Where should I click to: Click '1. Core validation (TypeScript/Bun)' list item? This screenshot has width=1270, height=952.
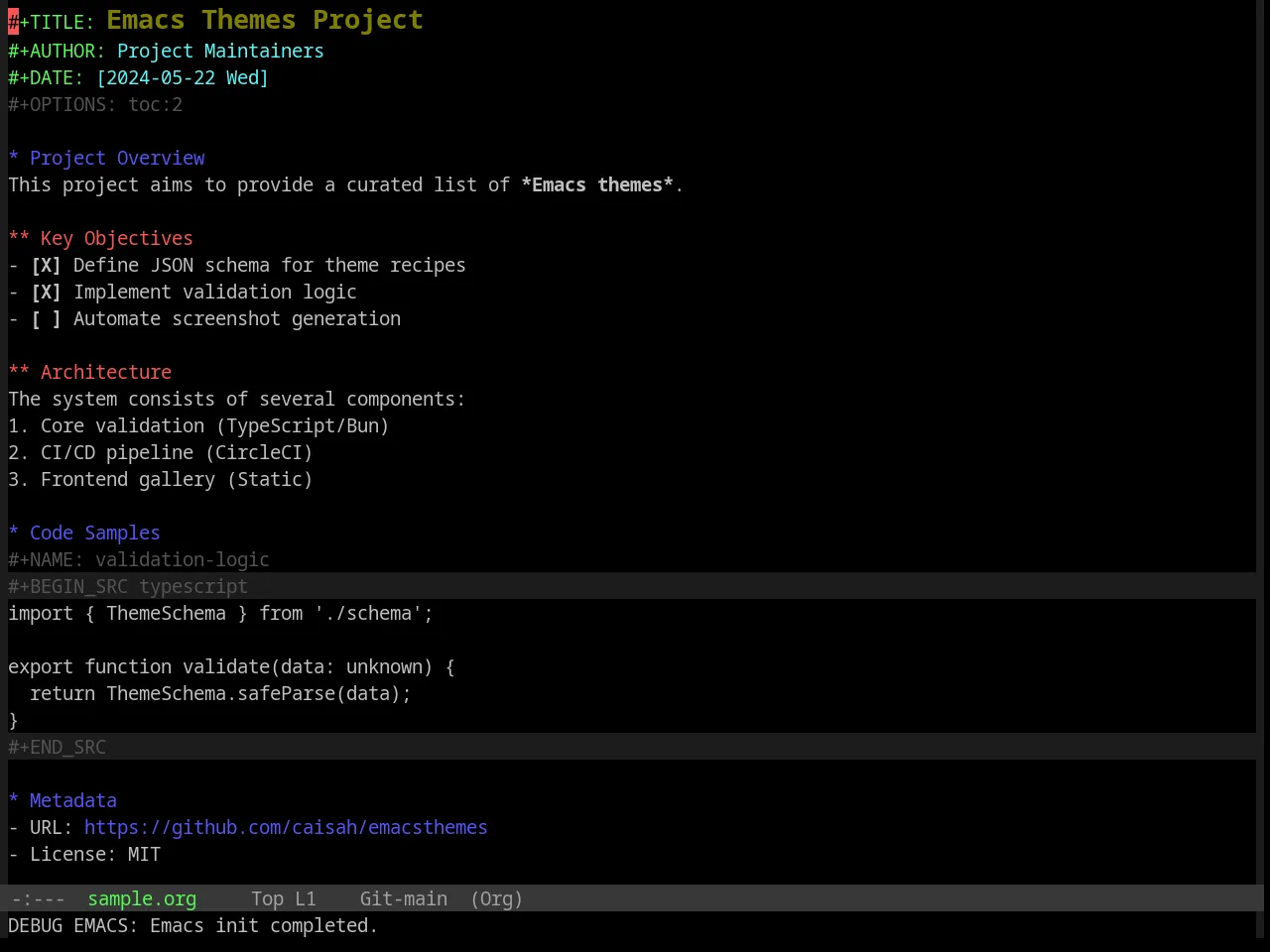tap(198, 425)
